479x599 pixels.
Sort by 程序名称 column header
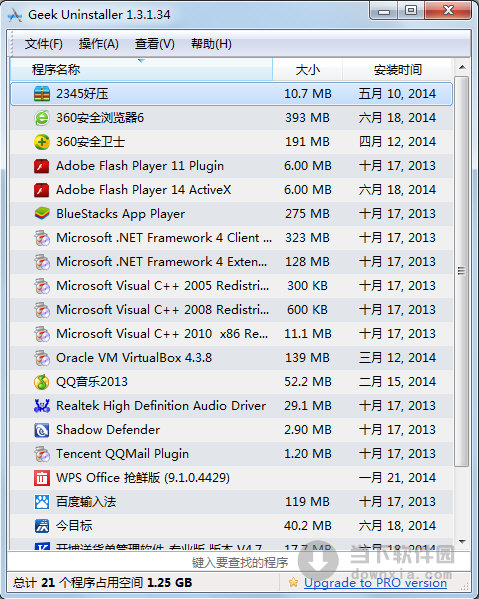tap(141, 70)
